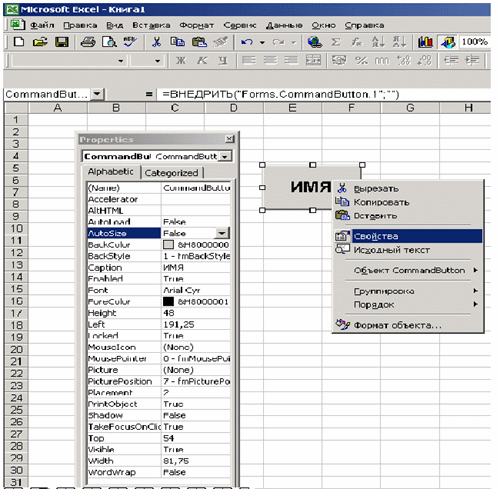
Task: Open the font name dropdown
Action: 121,61
